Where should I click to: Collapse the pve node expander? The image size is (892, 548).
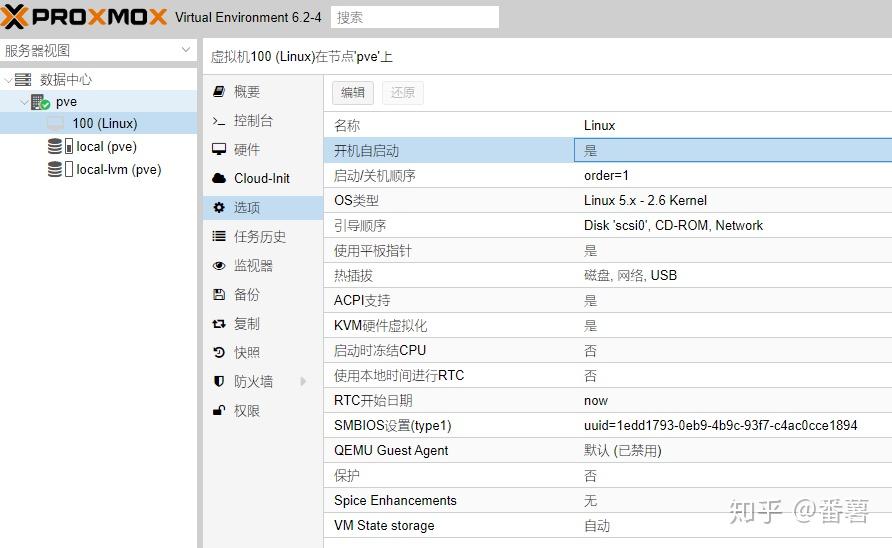point(24,102)
